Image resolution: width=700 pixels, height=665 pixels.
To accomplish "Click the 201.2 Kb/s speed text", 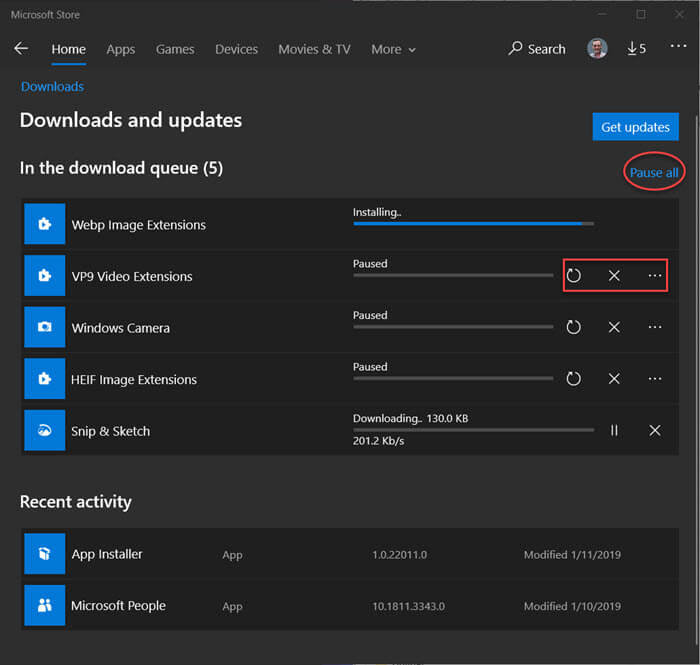I will point(379,441).
